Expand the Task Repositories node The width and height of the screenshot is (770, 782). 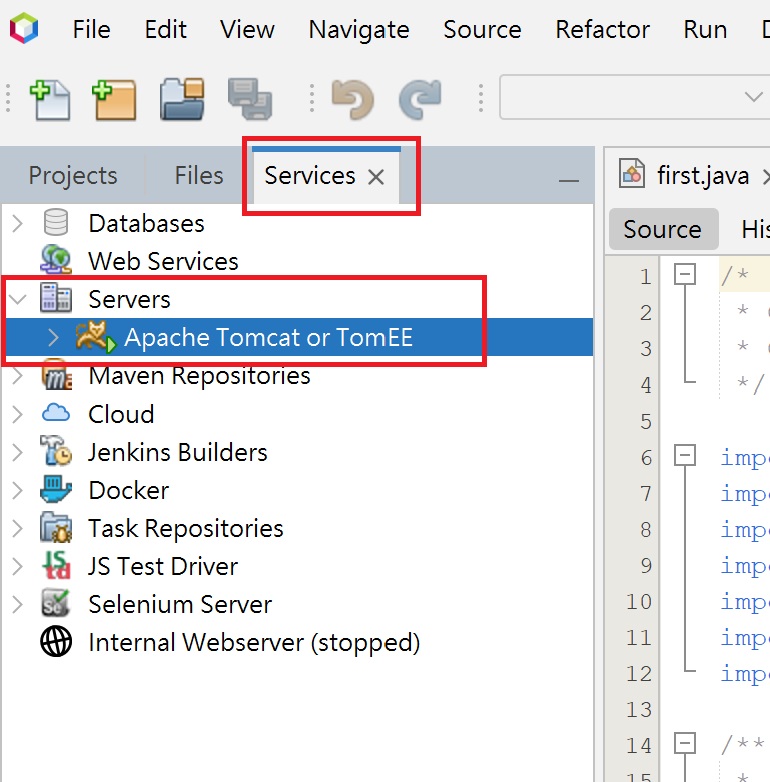point(17,528)
